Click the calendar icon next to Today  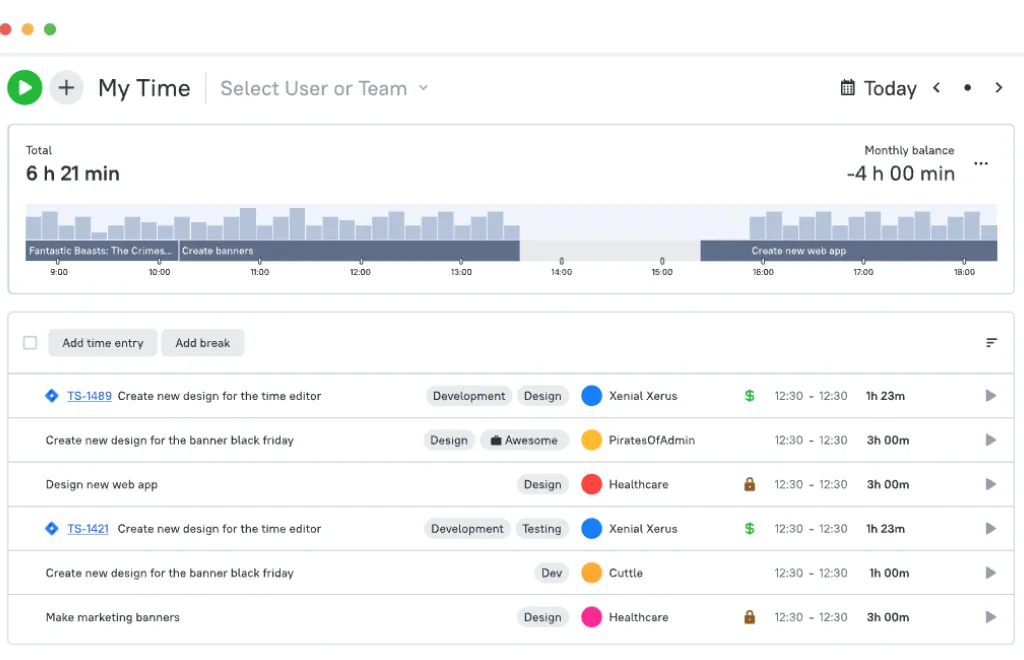click(x=848, y=88)
